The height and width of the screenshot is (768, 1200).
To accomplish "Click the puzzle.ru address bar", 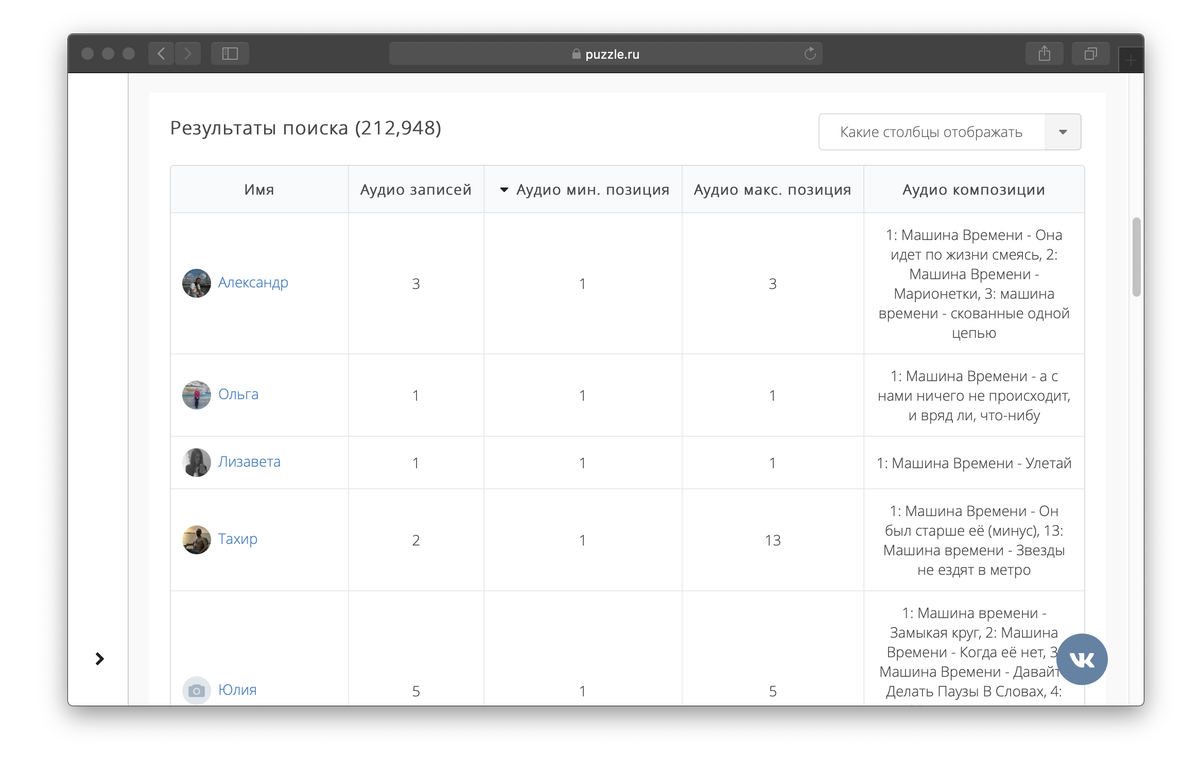I will [606, 54].
